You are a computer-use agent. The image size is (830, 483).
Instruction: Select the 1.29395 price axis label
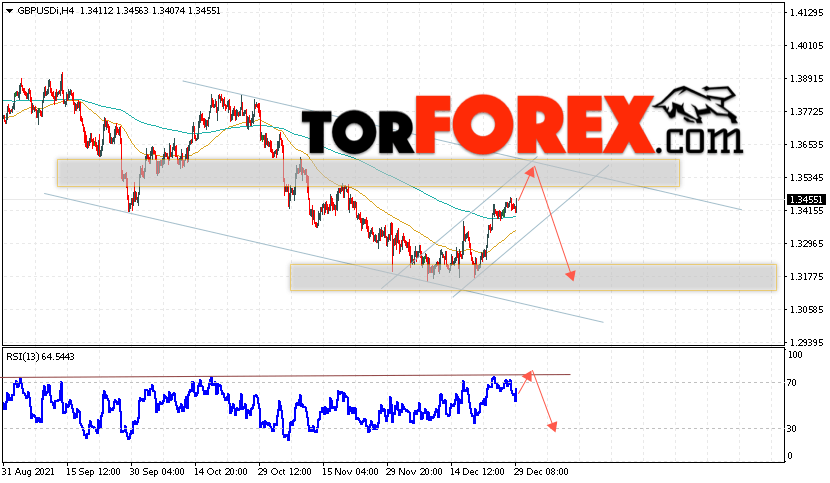point(806,343)
